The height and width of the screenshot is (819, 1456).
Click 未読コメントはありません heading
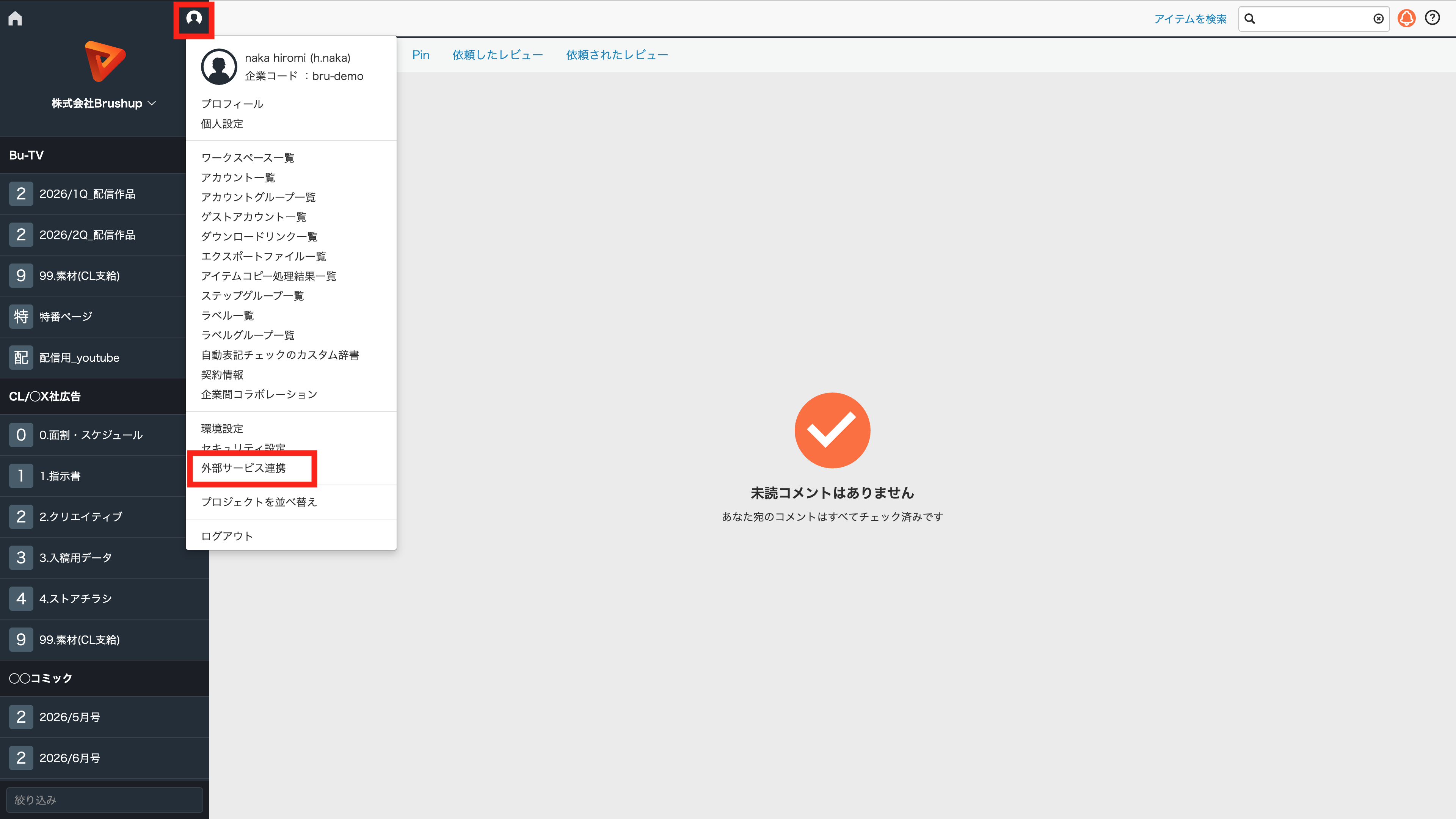(833, 493)
